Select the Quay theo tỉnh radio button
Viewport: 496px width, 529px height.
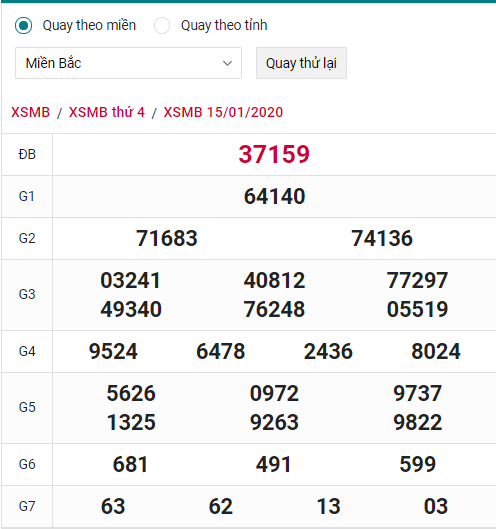click(x=162, y=26)
